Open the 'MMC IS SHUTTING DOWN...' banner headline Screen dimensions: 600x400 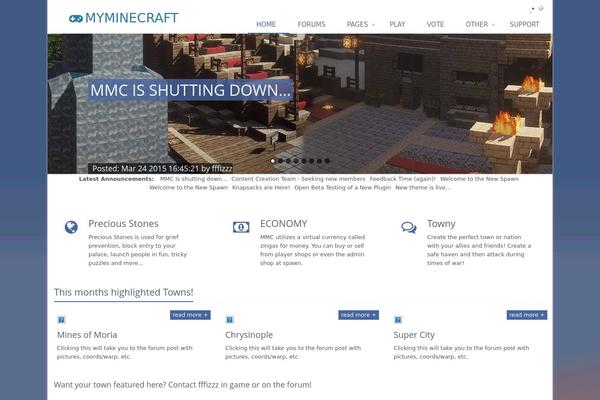point(190,90)
